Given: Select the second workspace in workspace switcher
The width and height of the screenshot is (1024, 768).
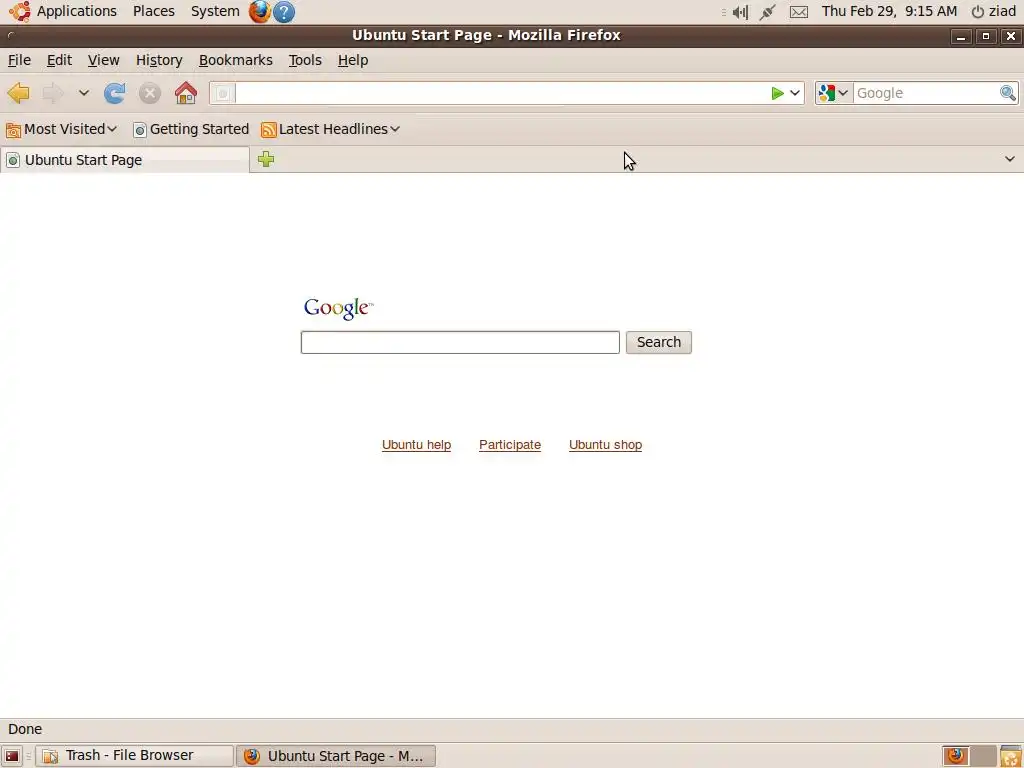Looking at the screenshot, I should [984, 756].
